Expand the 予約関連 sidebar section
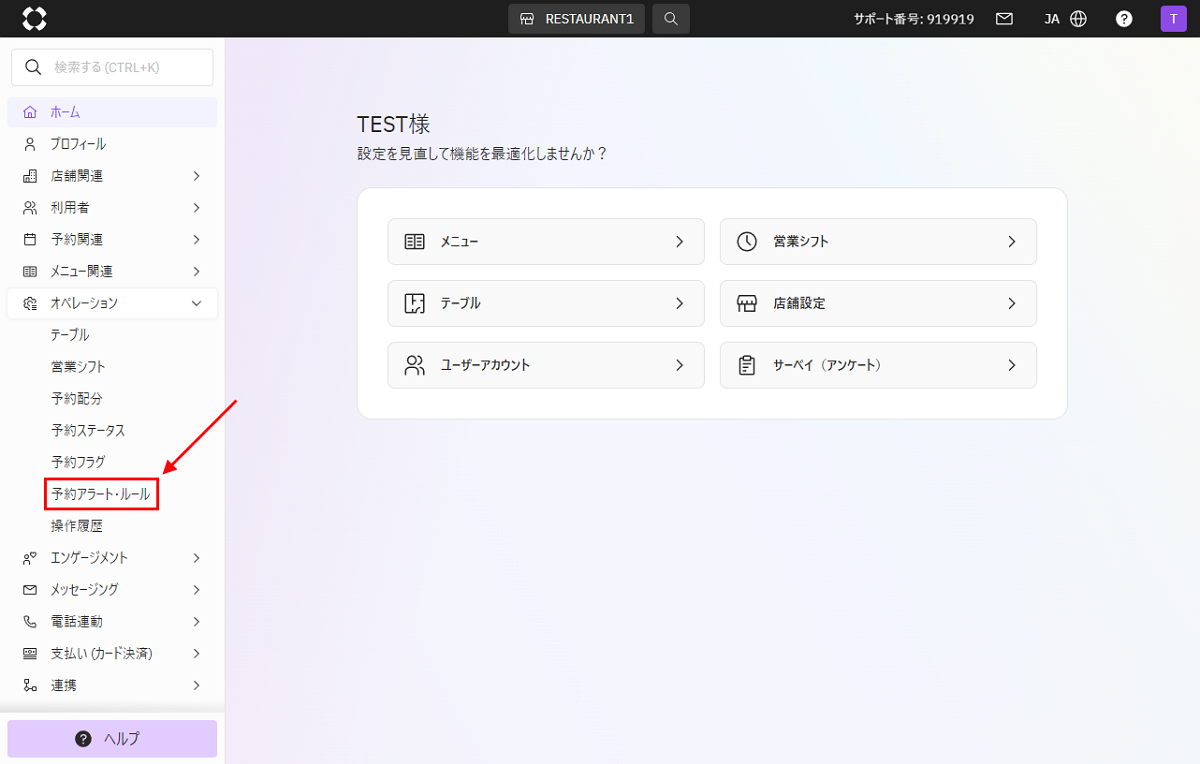The width and height of the screenshot is (1200, 764). [112, 240]
